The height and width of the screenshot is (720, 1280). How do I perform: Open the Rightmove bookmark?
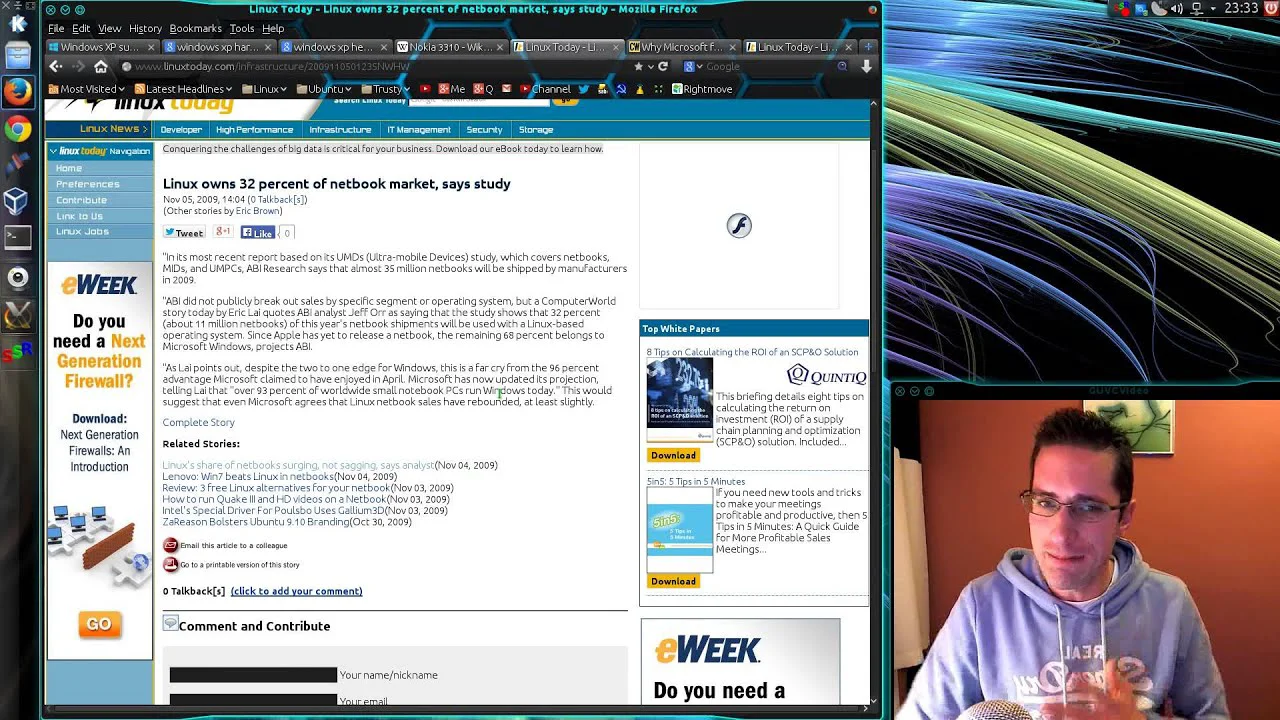coord(701,89)
